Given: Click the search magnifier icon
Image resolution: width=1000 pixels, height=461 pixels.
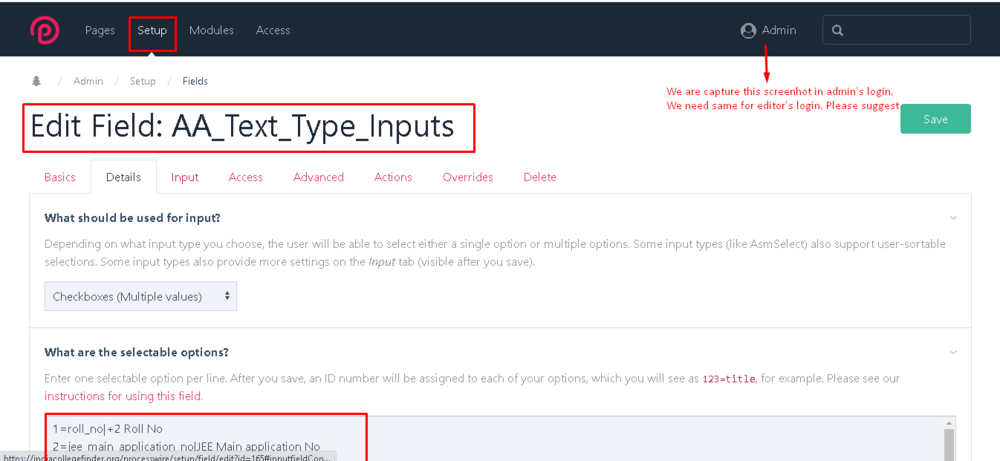Looking at the screenshot, I should pyautogui.click(x=838, y=31).
